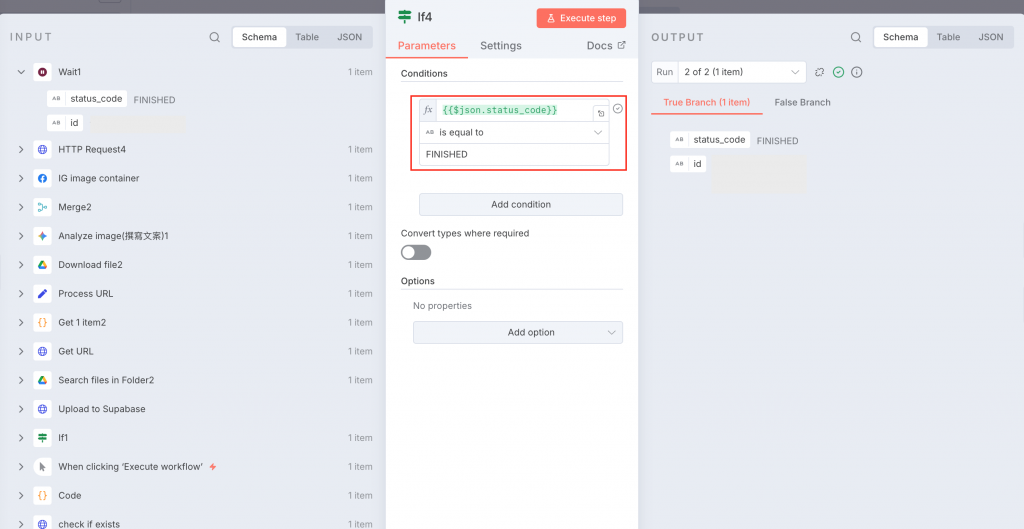Screen dimensions: 1024x529
Task: Open the Add option dropdown
Action: [518, 332]
